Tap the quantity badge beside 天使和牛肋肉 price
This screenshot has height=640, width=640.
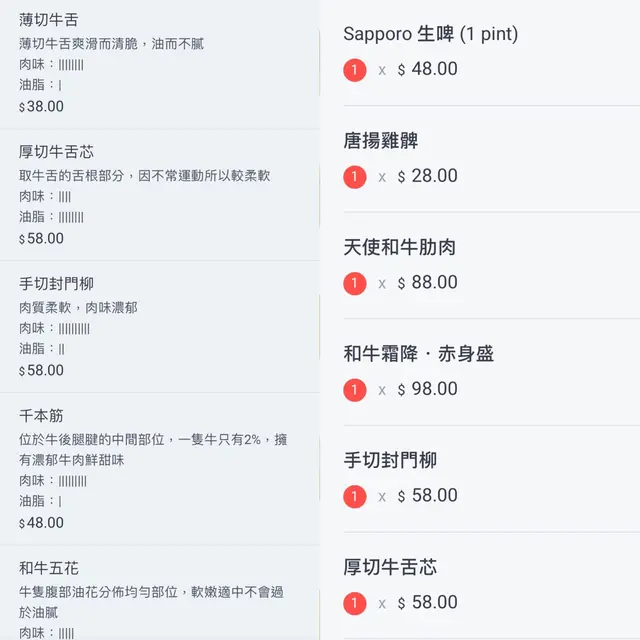coord(354,283)
